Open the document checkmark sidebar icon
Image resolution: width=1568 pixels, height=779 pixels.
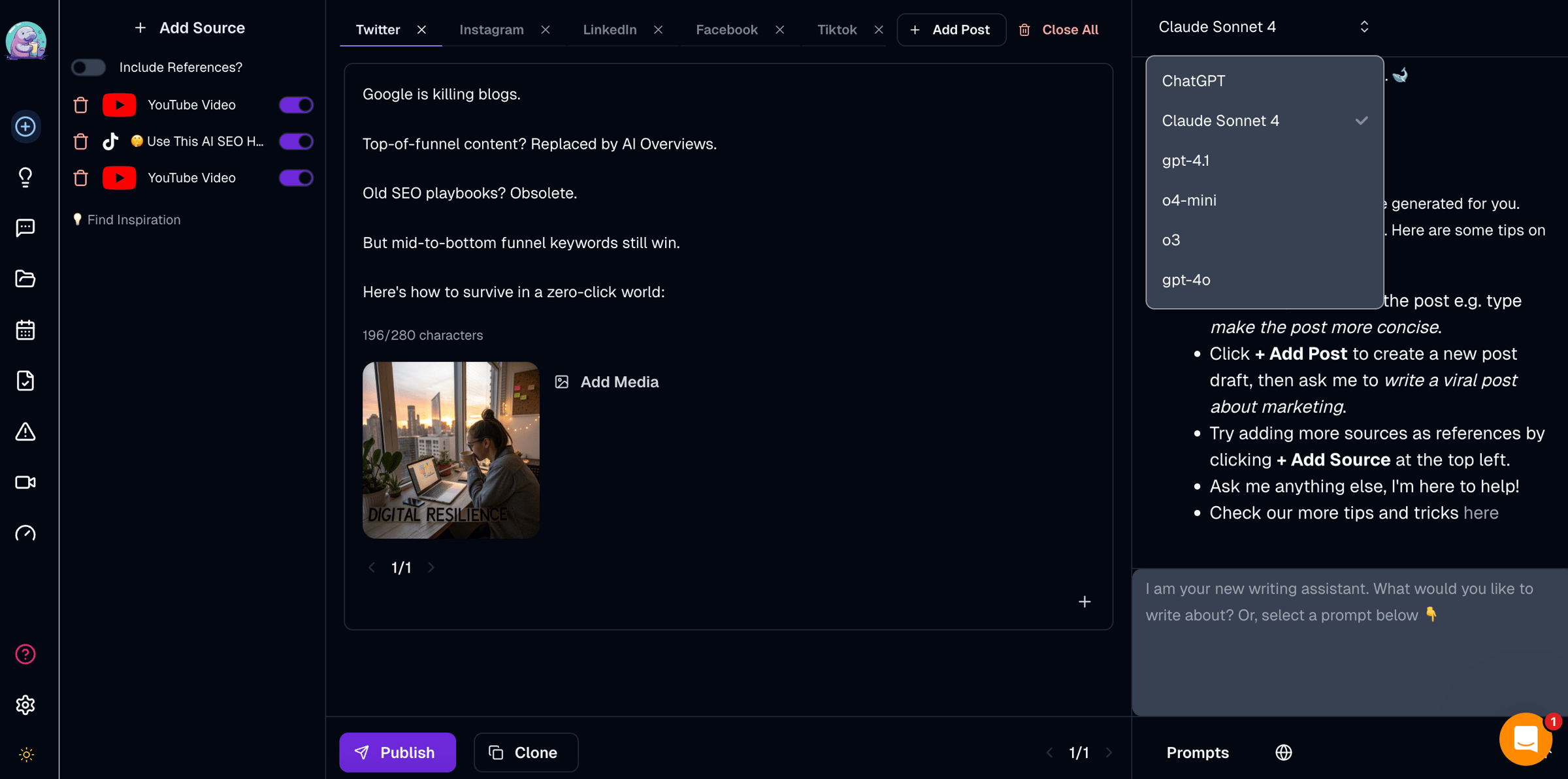pyautogui.click(x=25, y=381)
